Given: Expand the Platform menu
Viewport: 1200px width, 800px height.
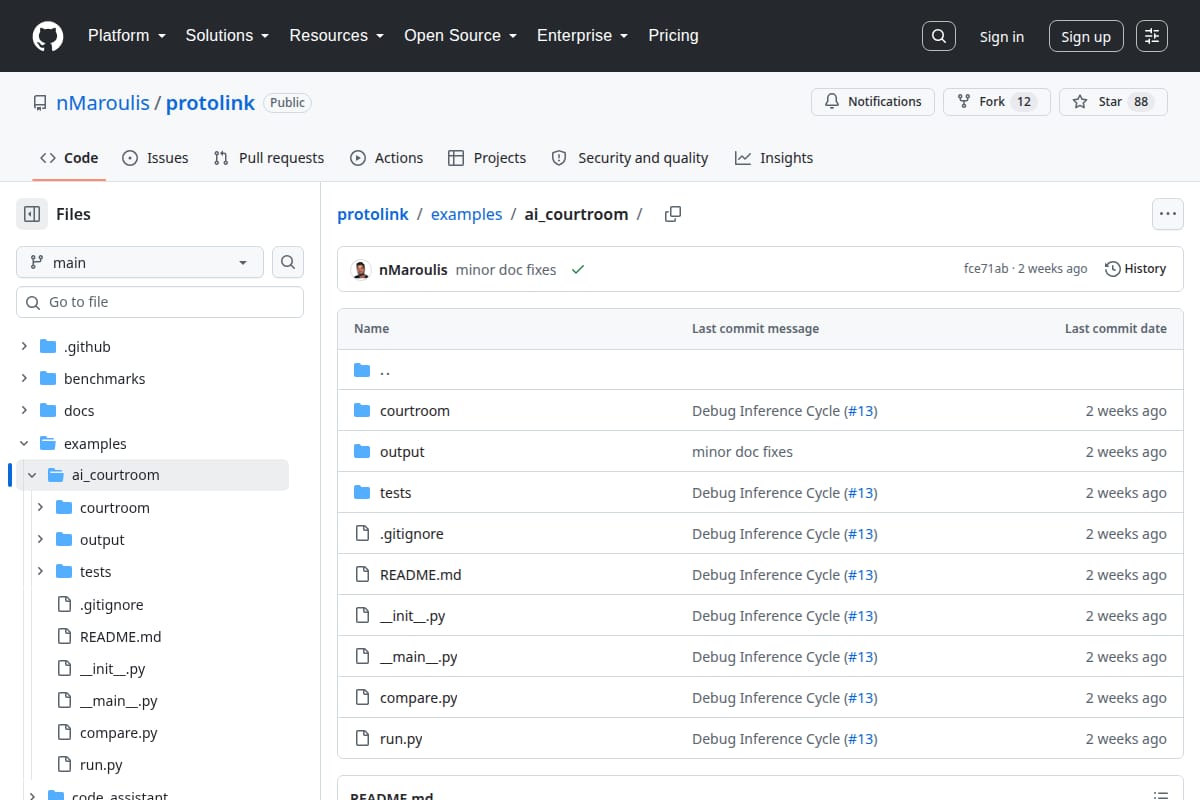Looking at the screenshot, I should (x=126, y=36).
